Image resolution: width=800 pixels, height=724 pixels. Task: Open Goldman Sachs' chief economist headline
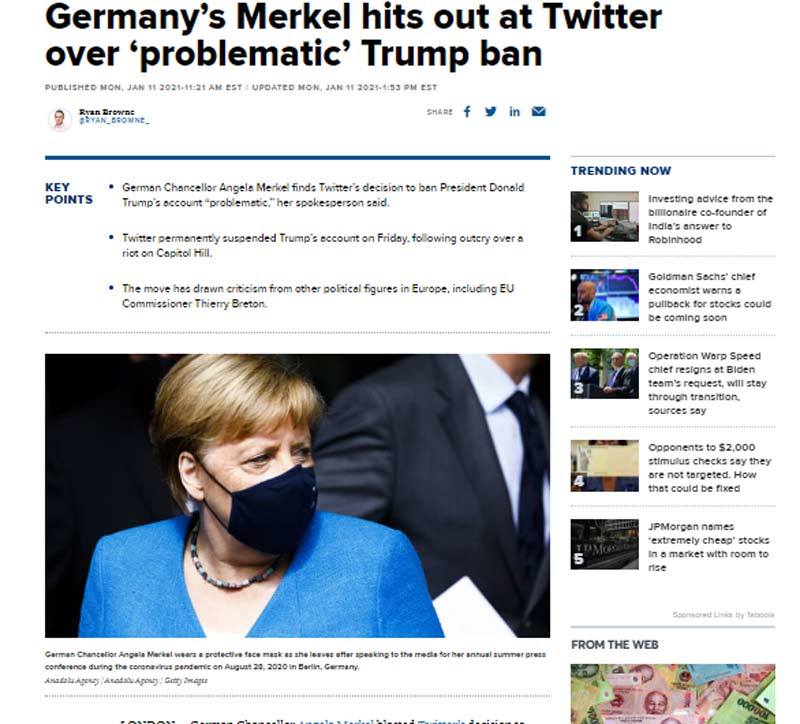point(709,297)
